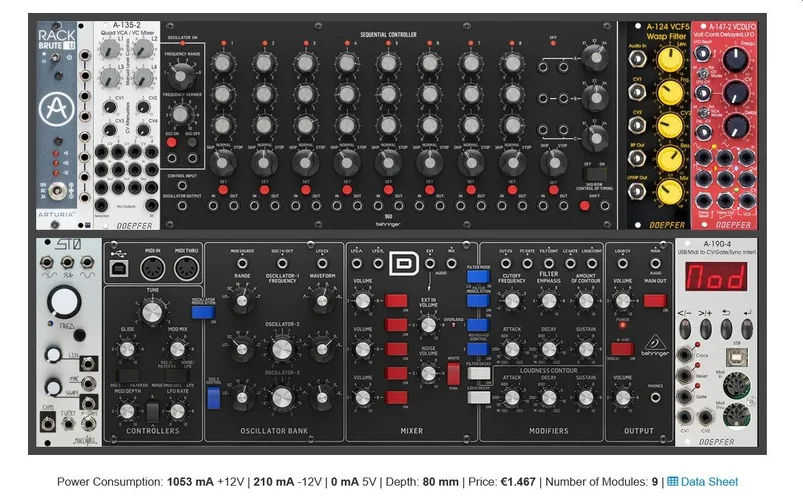
Task: Click the PHONES jack in the Output section
Action: 655,397
